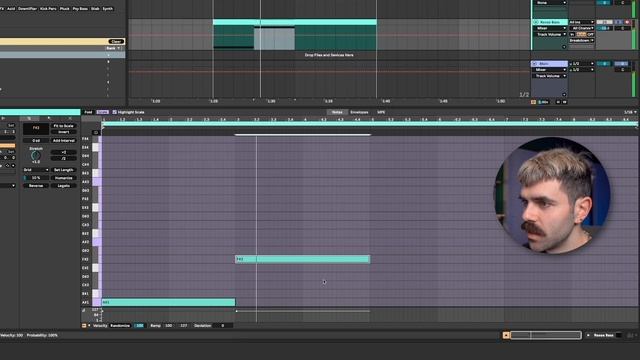The width and height of the screenshot is (640, 360).
Task: Click the headphone preview icon above piano keys
Action: pyautogui.click(x=96, y=132)
